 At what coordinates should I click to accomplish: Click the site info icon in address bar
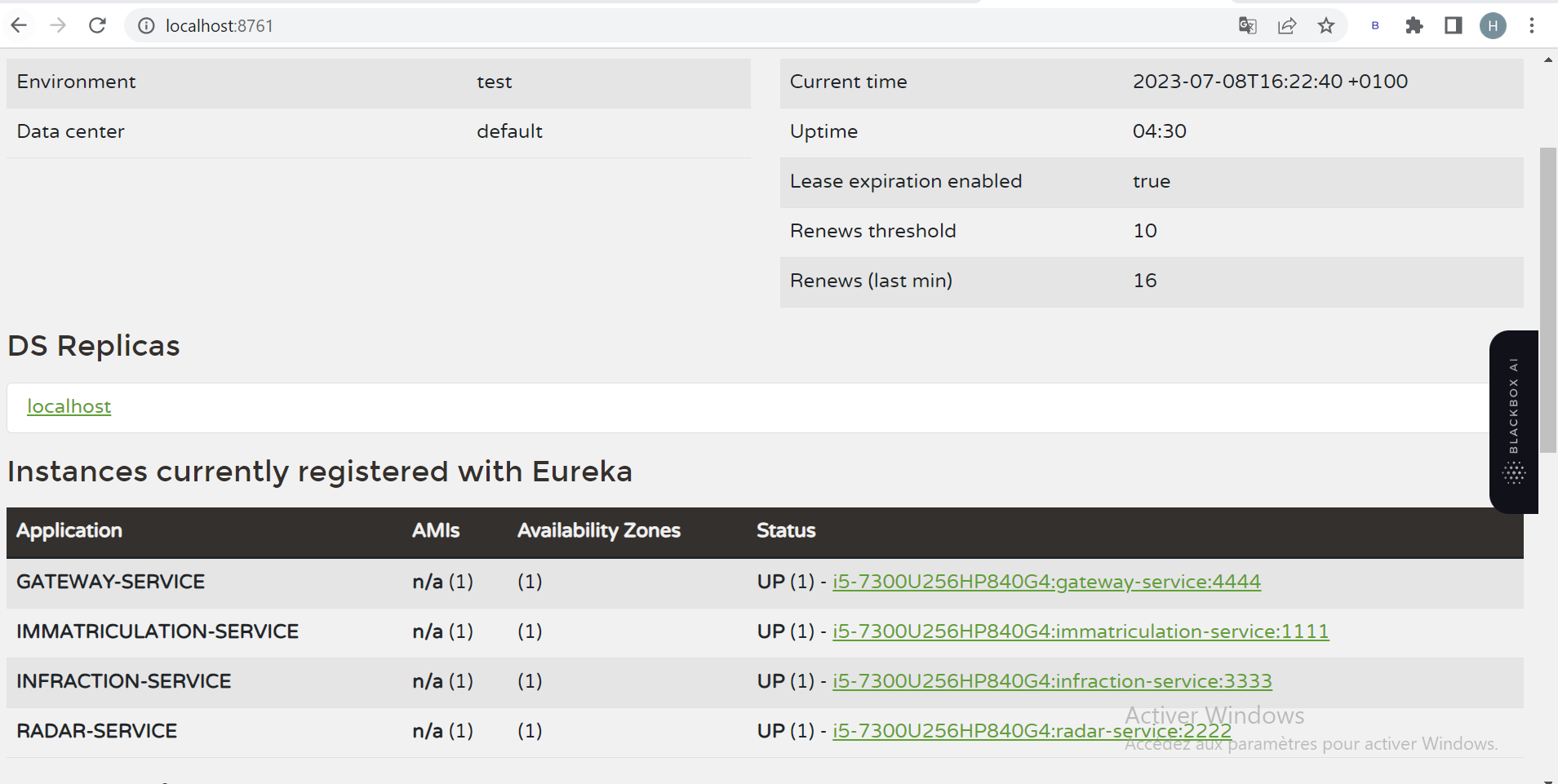click(145, 25)
